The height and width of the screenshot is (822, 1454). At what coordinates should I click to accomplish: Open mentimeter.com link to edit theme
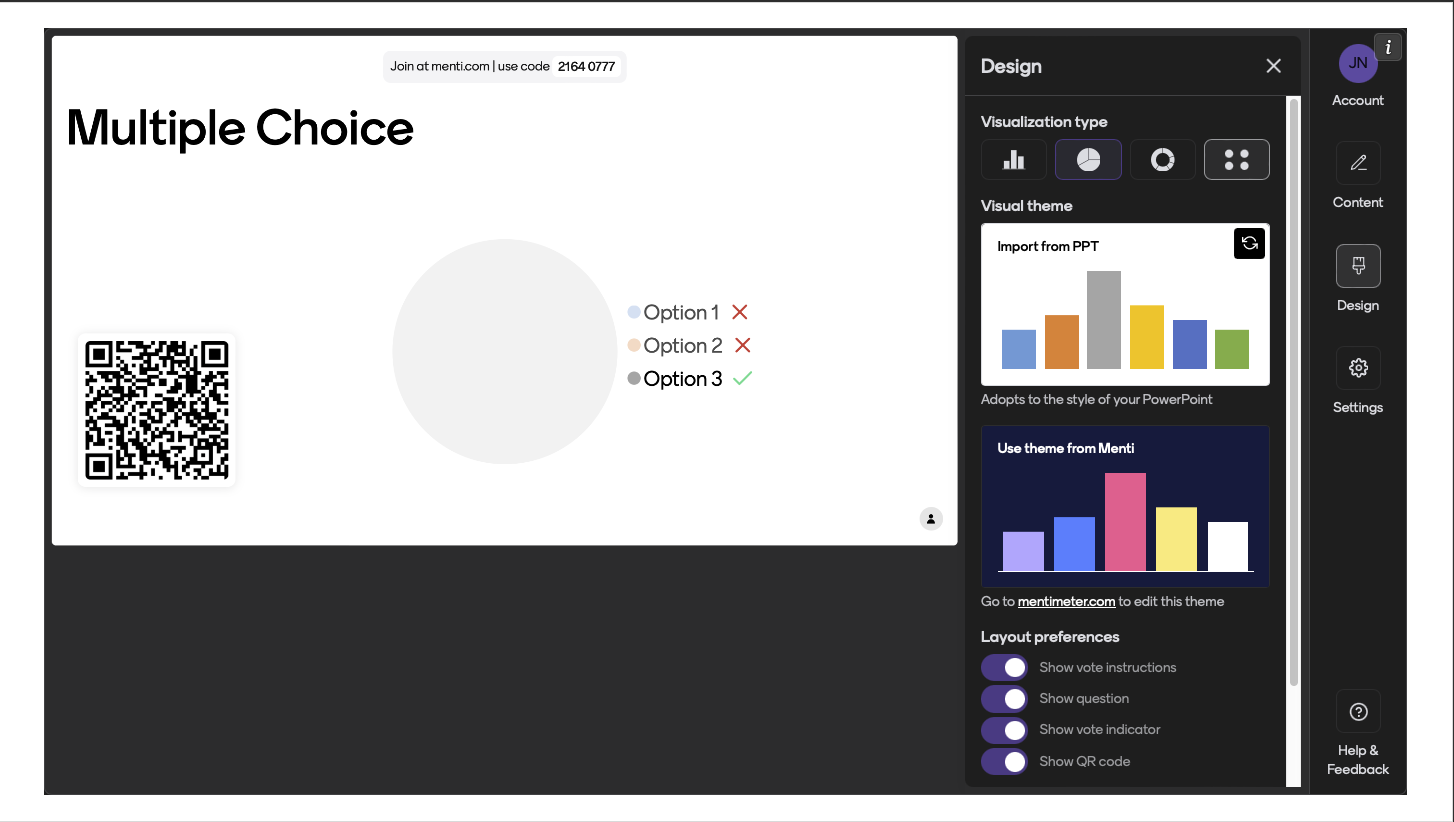1066,601
